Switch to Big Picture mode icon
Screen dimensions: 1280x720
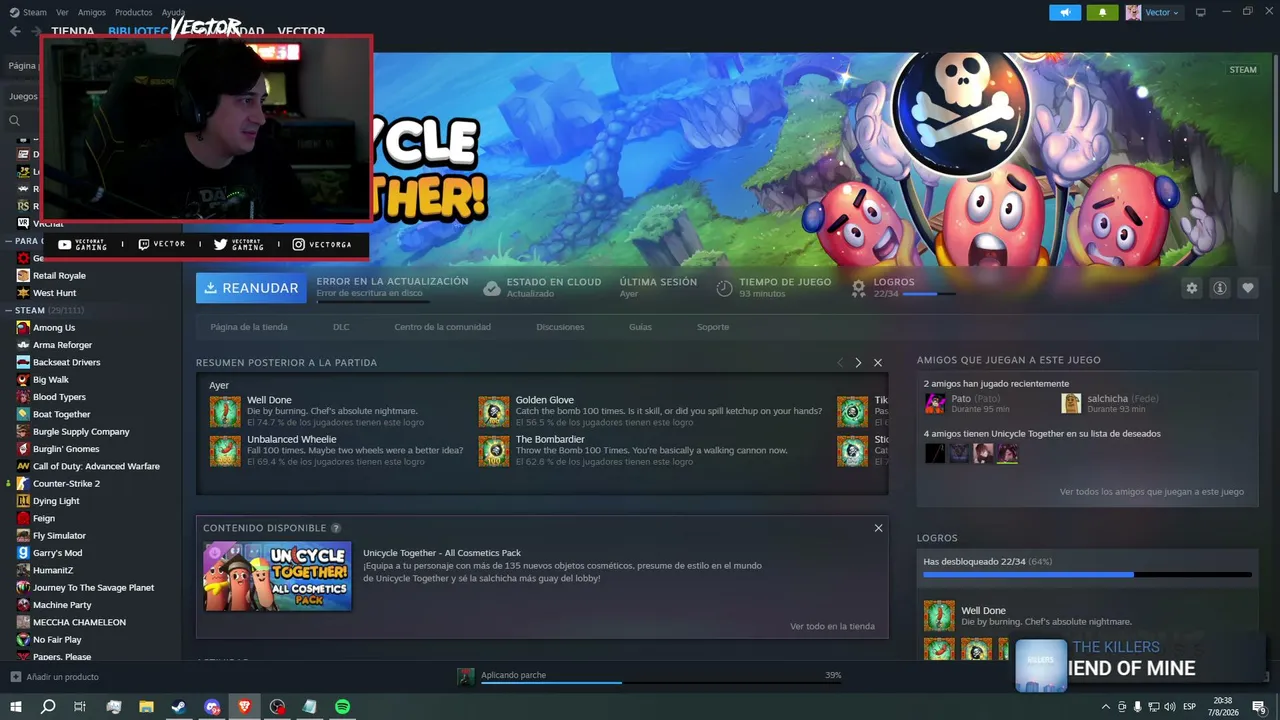(x=1200, y=12)
